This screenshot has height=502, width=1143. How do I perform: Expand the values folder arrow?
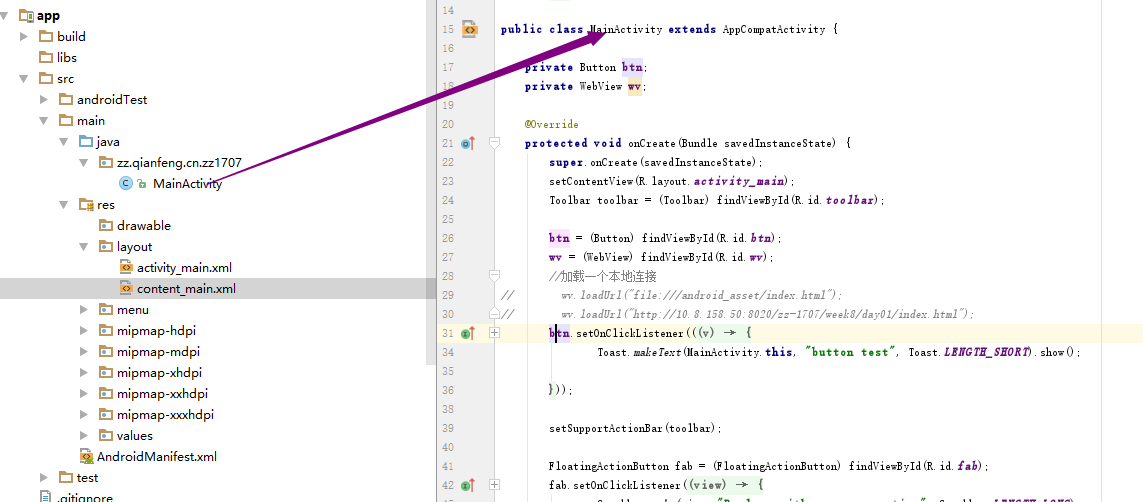tap(85, 436)
